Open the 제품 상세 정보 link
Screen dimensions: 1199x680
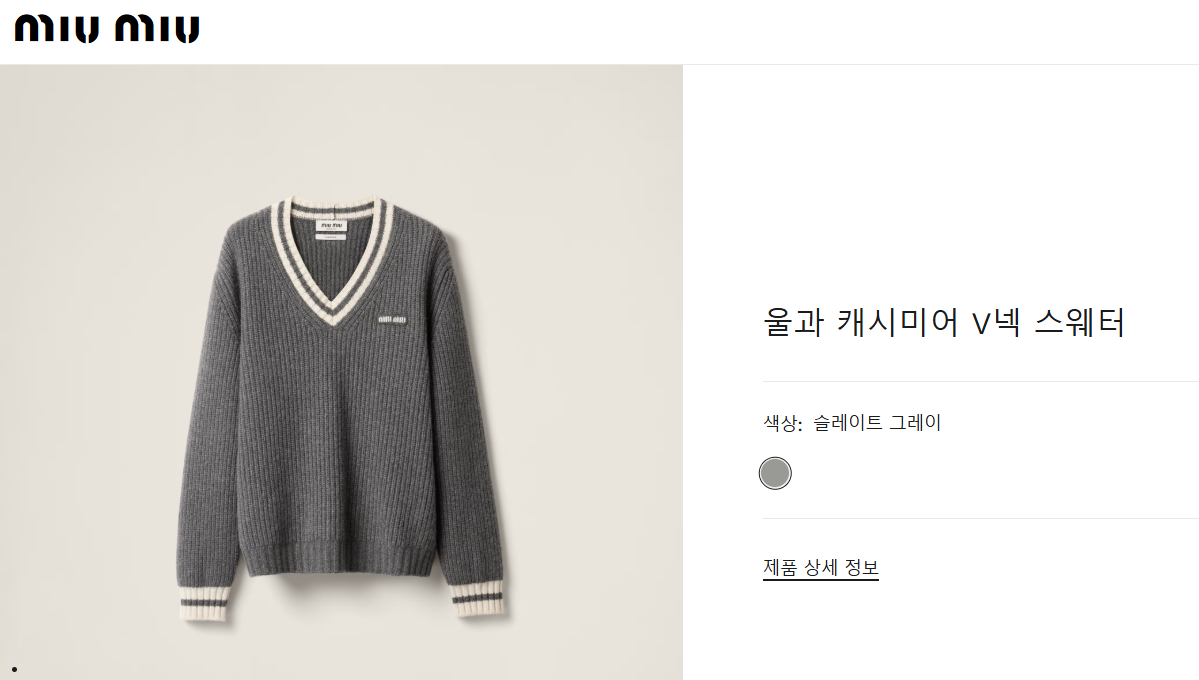[x=820, y=568]
